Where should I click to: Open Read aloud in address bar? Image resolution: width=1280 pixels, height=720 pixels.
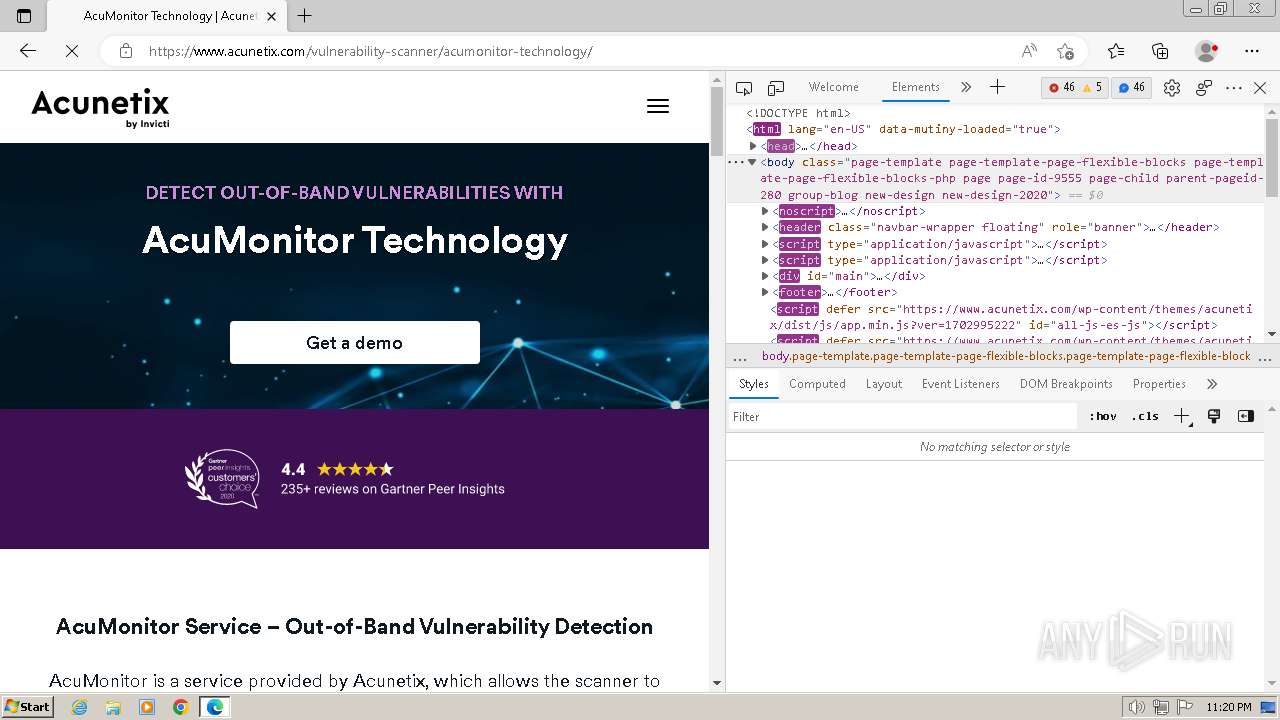pos(1028,51)
